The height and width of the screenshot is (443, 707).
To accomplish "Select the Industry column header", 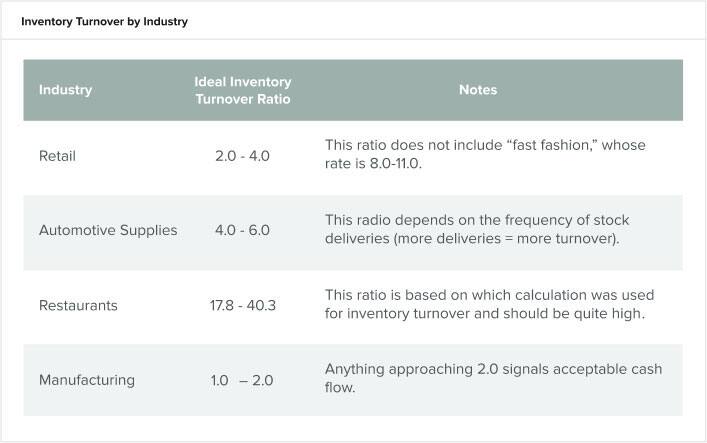I will pyautogui.click(x=65, y=90).
